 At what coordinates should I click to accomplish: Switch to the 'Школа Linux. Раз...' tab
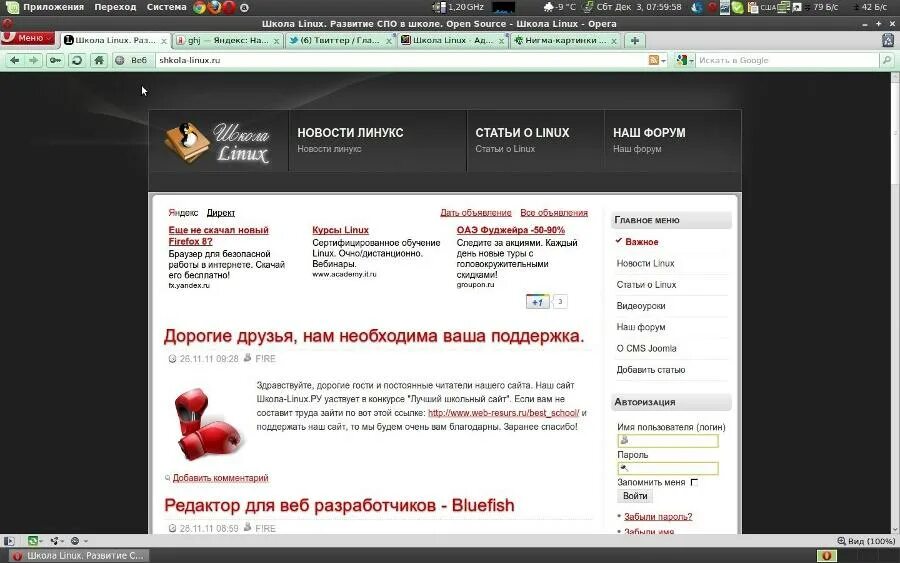pos(115,41)
